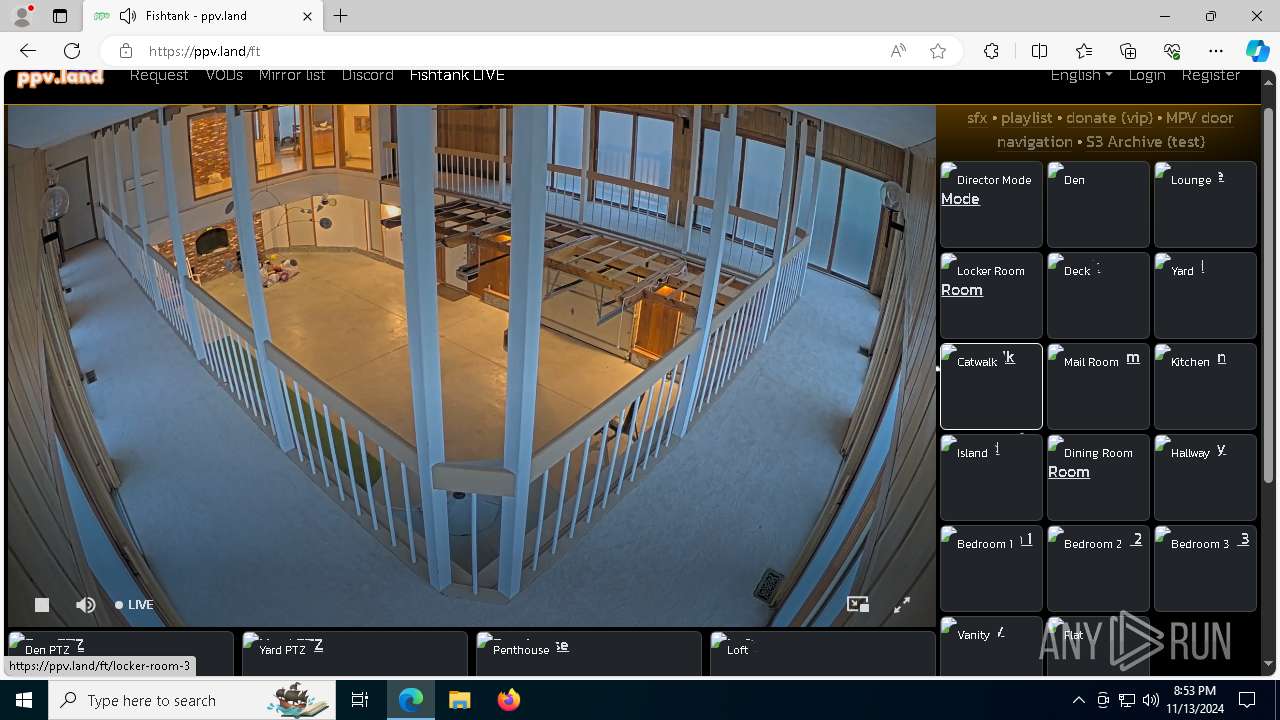Screen dimensions: 1280x720
Task: Mute the stream volume speaker icon
Action: [86, 605]
